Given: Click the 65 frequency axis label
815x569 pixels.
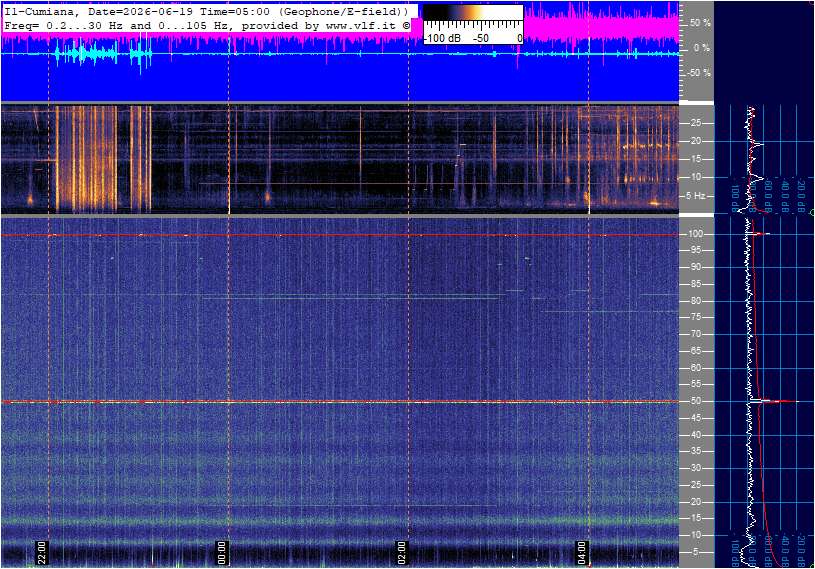Looking at the screenshot, I should click(x=695, y=351).
